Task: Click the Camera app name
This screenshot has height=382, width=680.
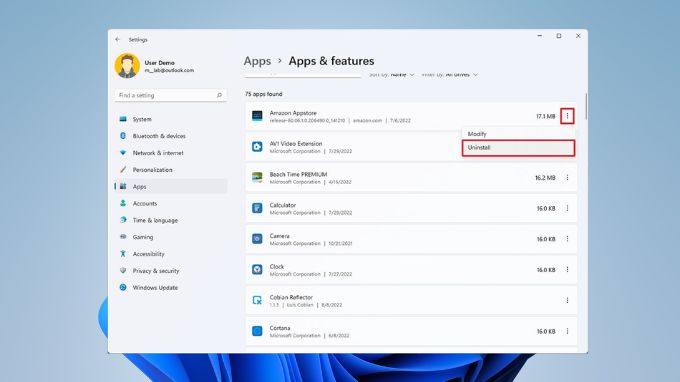Action: point(279,236)
